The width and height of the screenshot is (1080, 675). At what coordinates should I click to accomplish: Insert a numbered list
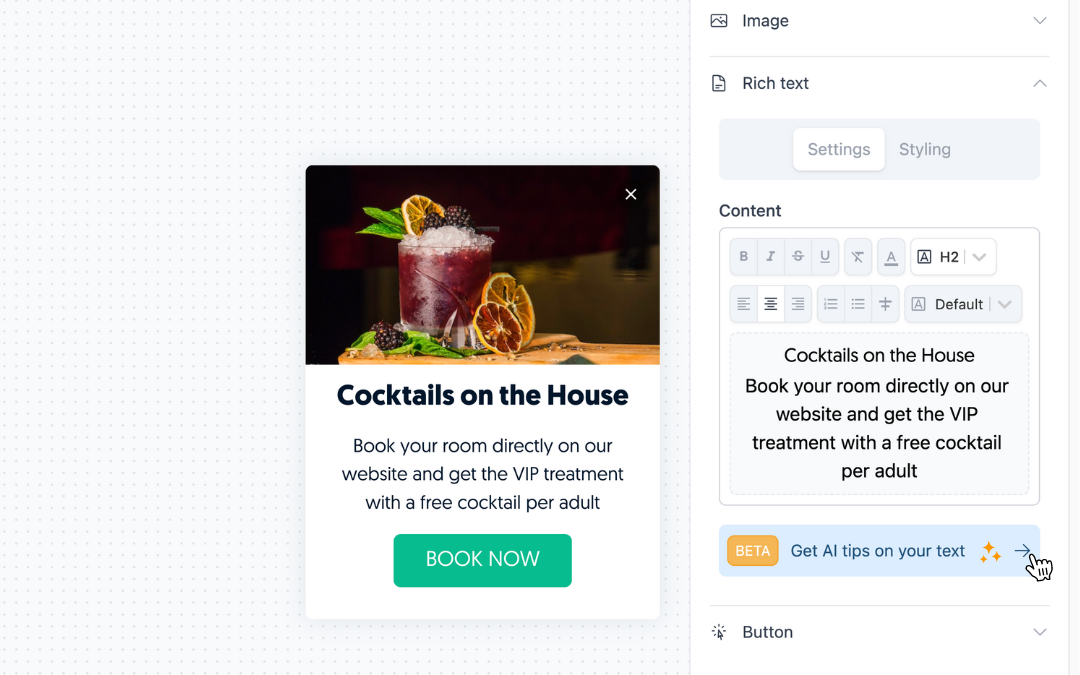click(x=831, y=304)
